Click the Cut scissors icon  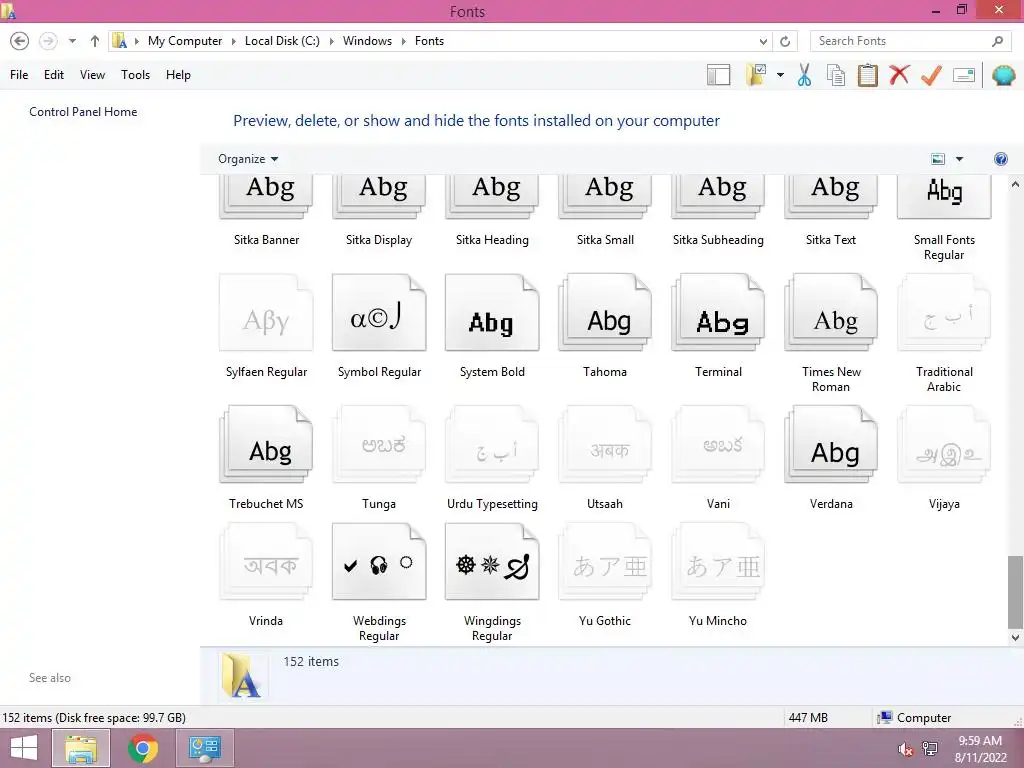[804, 75]
